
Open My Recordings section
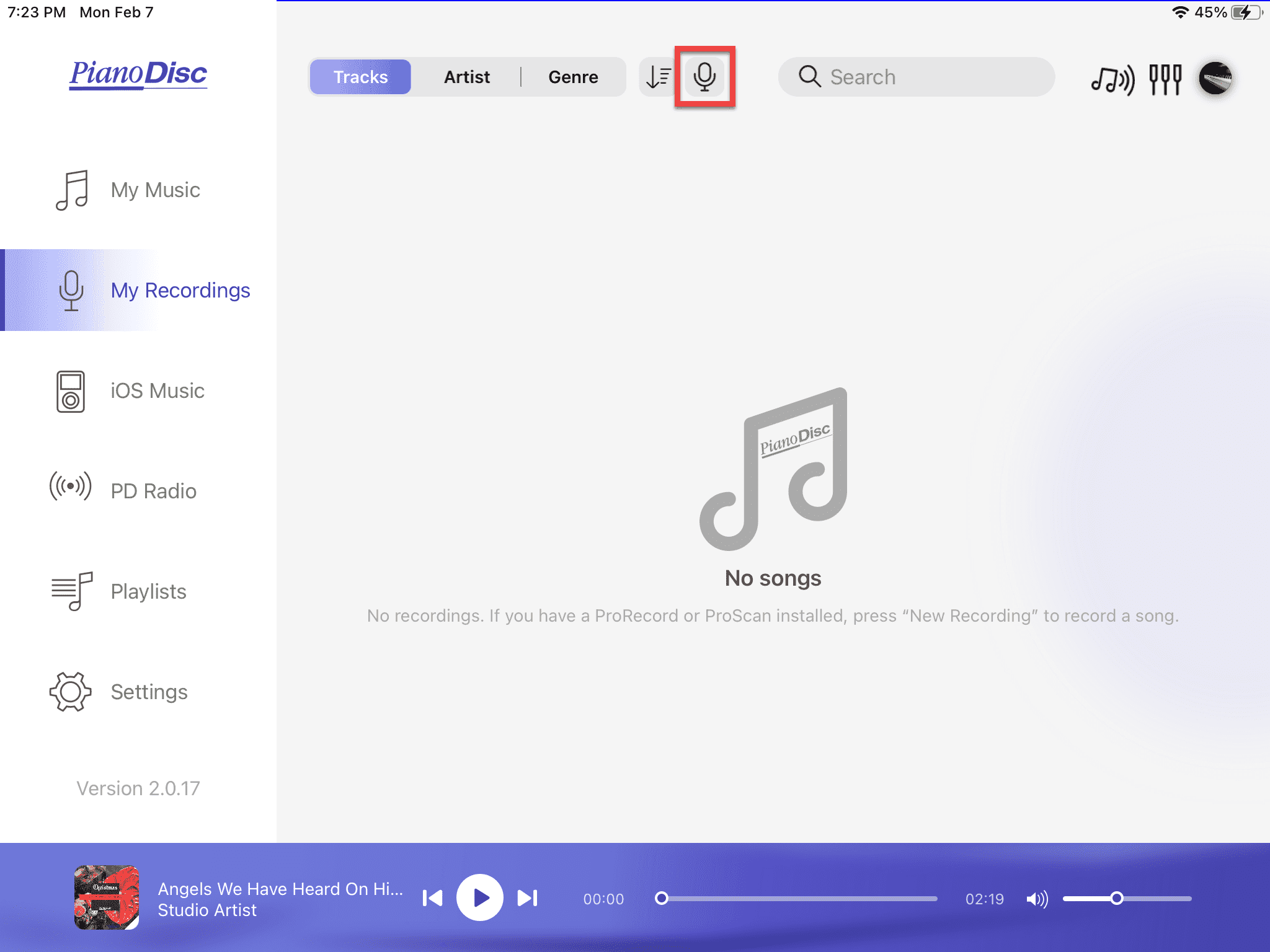138,290
